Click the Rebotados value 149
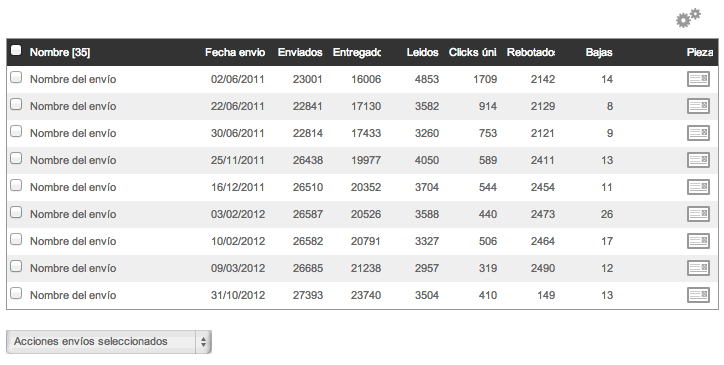Viewport: 724px width, 365px height. click(x=546, y=295)
